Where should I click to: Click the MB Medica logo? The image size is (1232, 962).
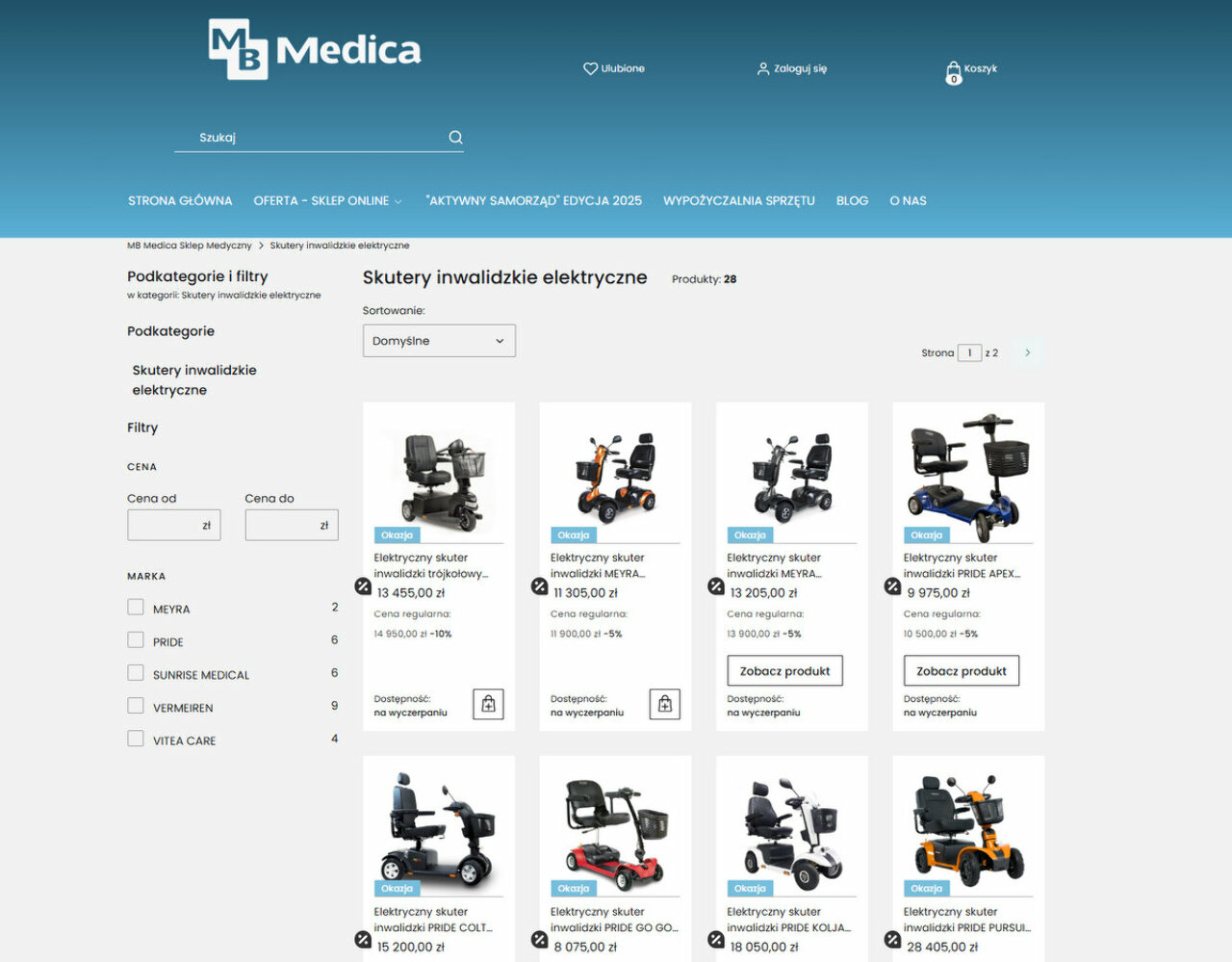[x=315, y=49]
